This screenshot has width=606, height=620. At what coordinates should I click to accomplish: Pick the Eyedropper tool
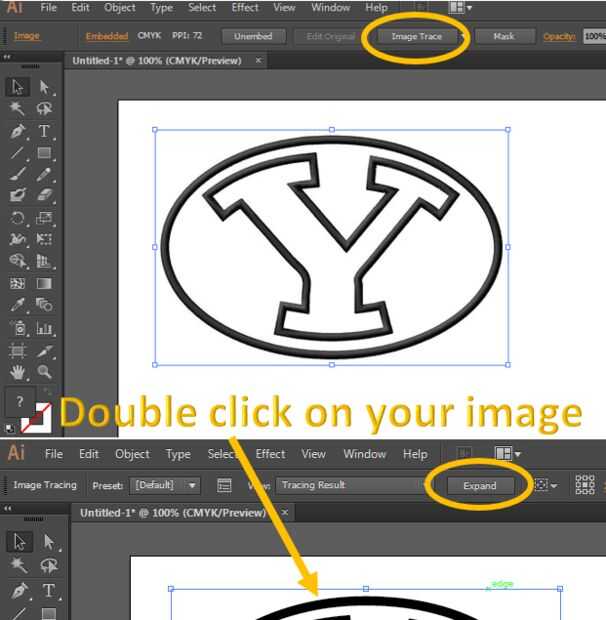[17, 305]
